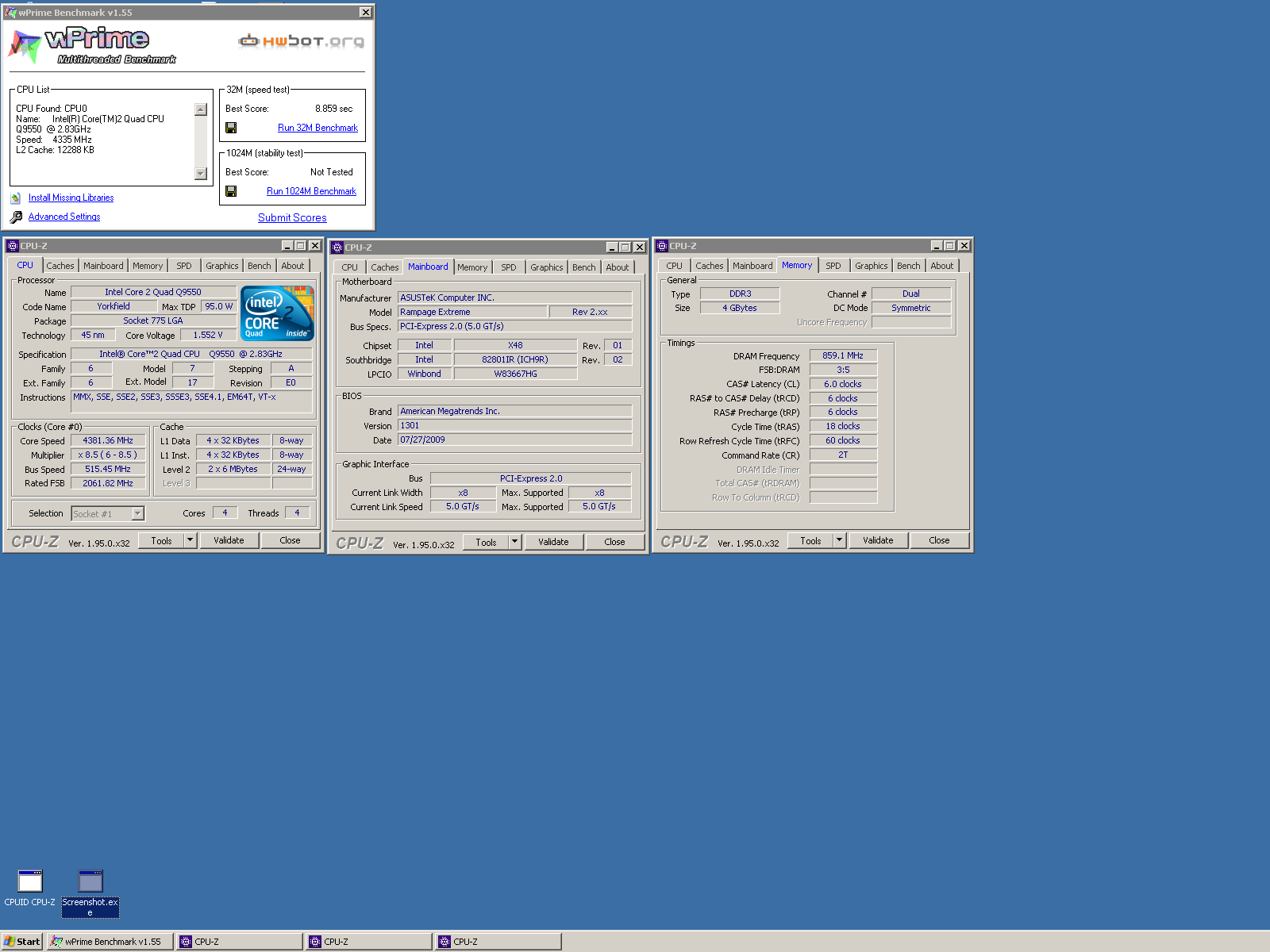Switch to wPrime Benchmark taskbar button
This screenshot has height=952, width=1270.
[x=110, y=942]
